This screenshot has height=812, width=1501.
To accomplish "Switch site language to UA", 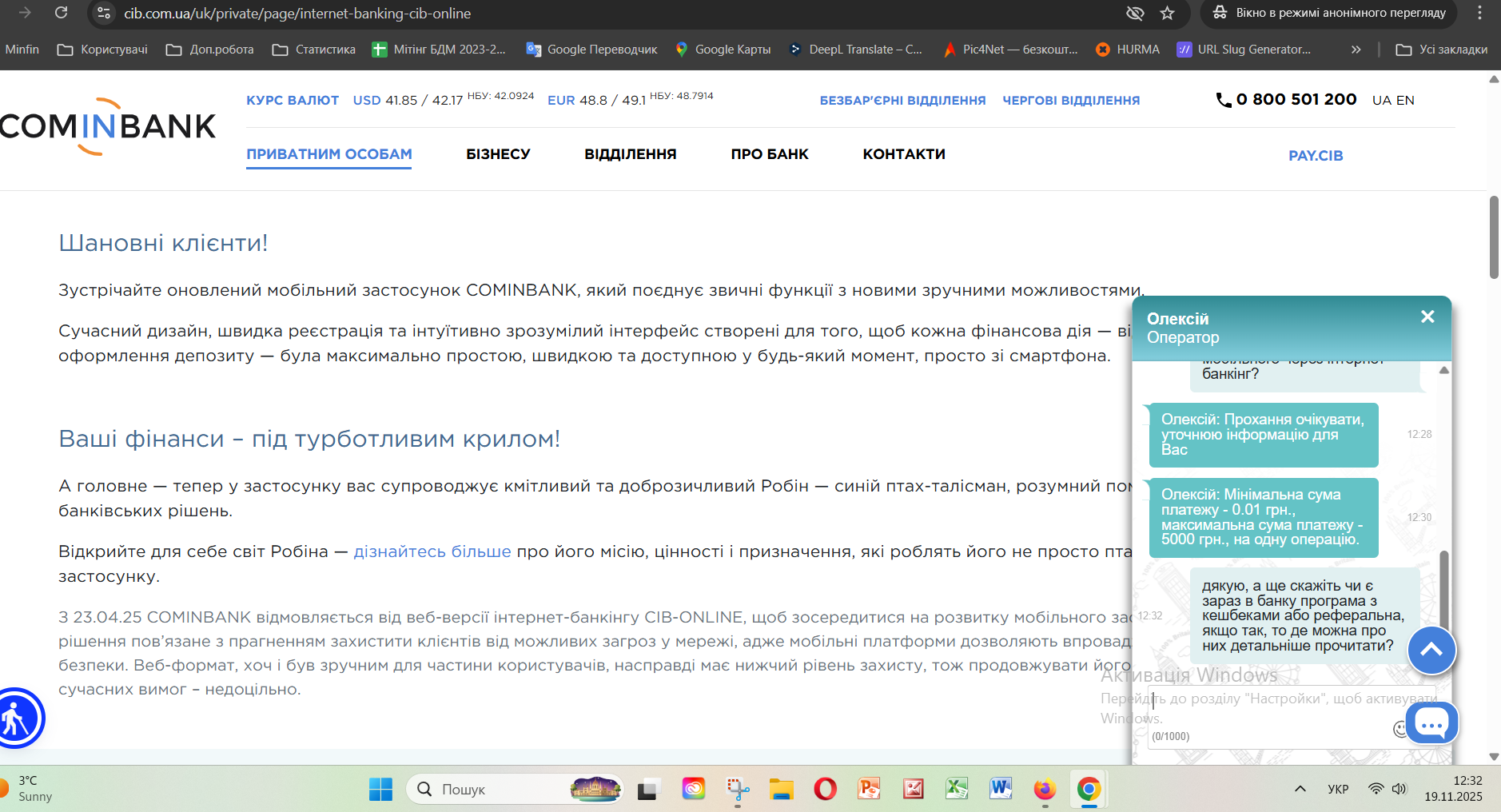I will [x=1381, y=100].
